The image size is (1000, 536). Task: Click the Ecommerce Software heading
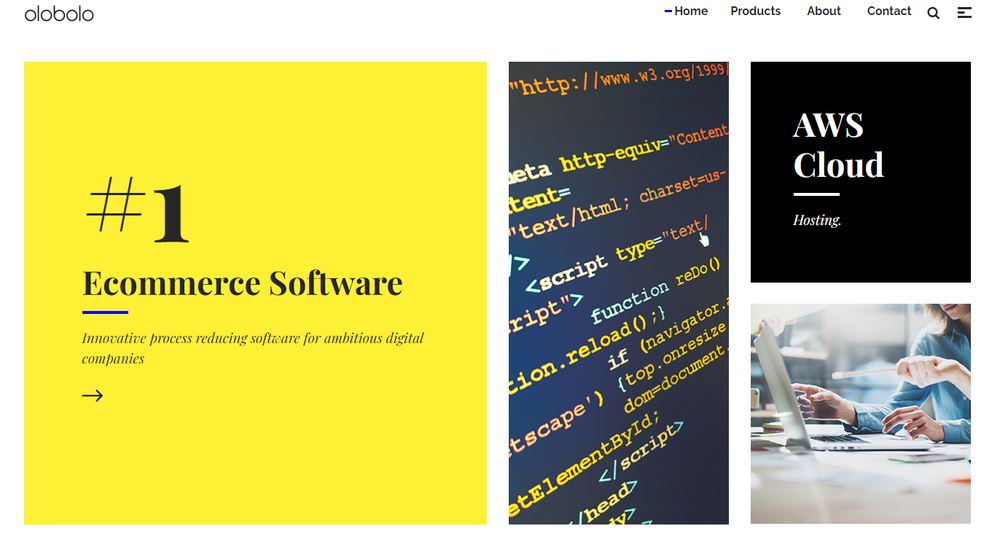(242, 283)
